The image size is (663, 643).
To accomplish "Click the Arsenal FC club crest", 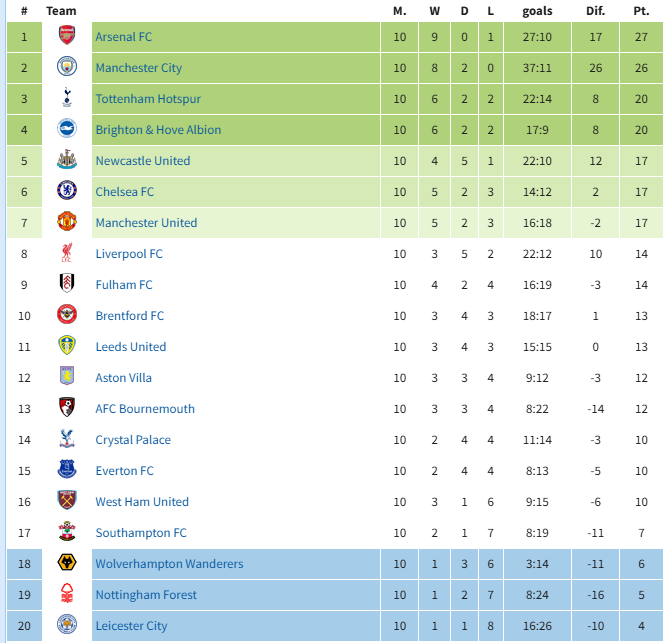I will (67, 37).
